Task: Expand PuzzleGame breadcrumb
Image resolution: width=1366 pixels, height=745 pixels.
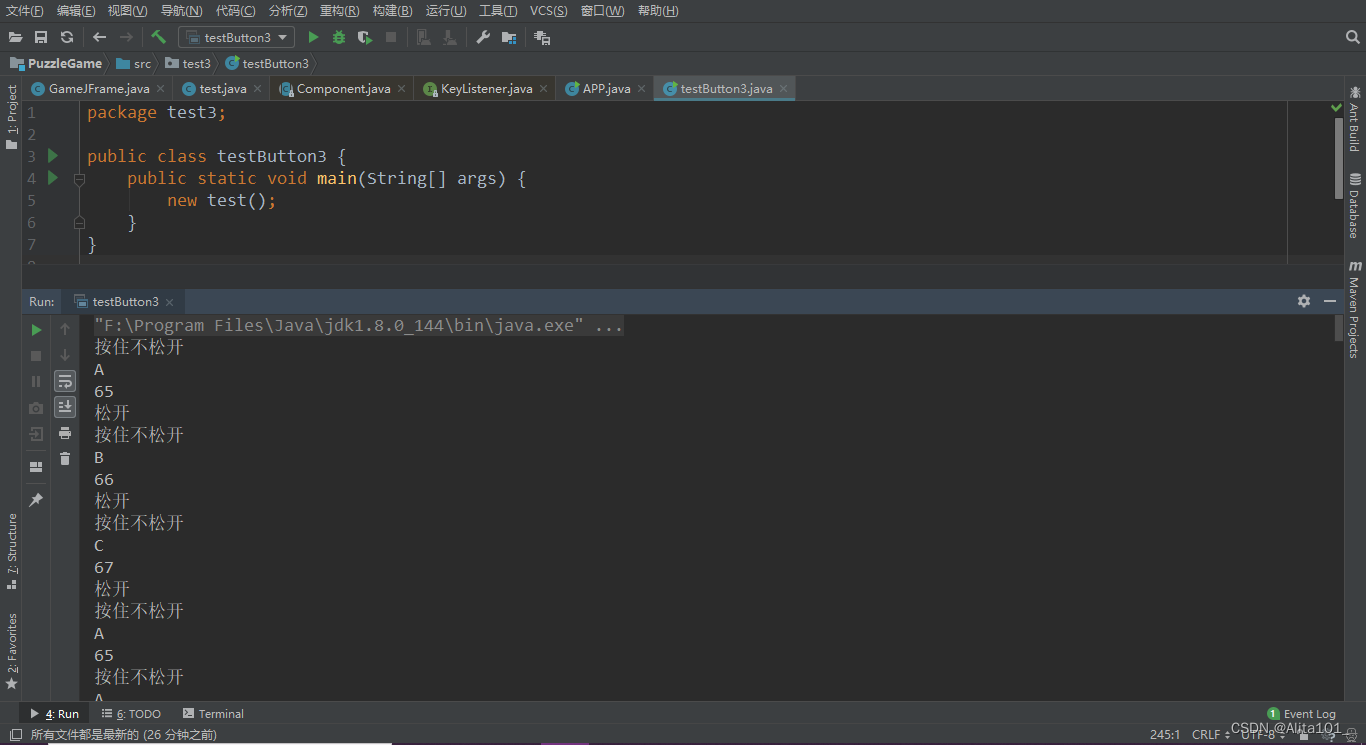Action: tap(56, 63)
